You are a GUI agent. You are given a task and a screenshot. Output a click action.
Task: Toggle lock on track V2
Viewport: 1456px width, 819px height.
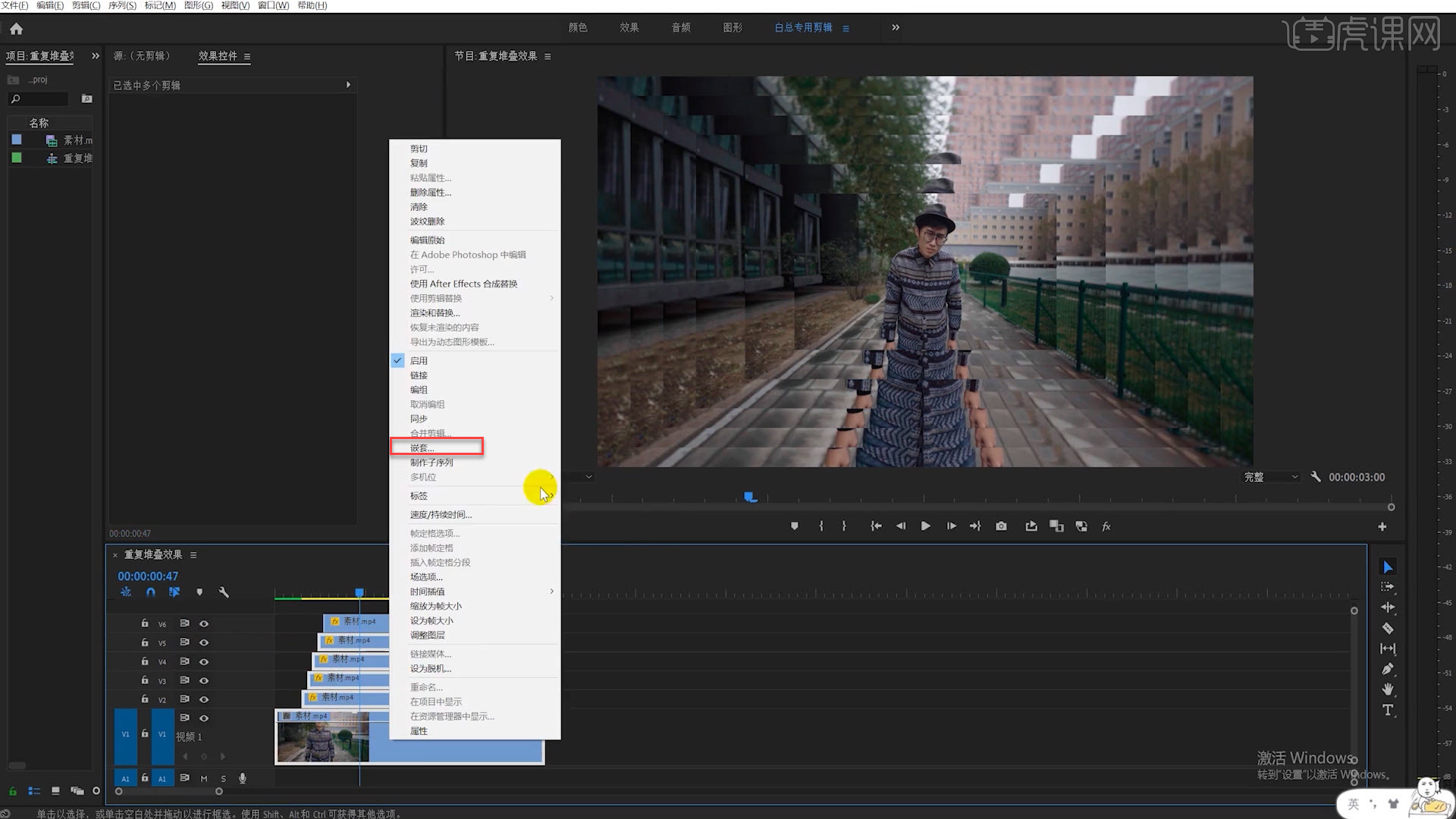(x=144, y=699)
